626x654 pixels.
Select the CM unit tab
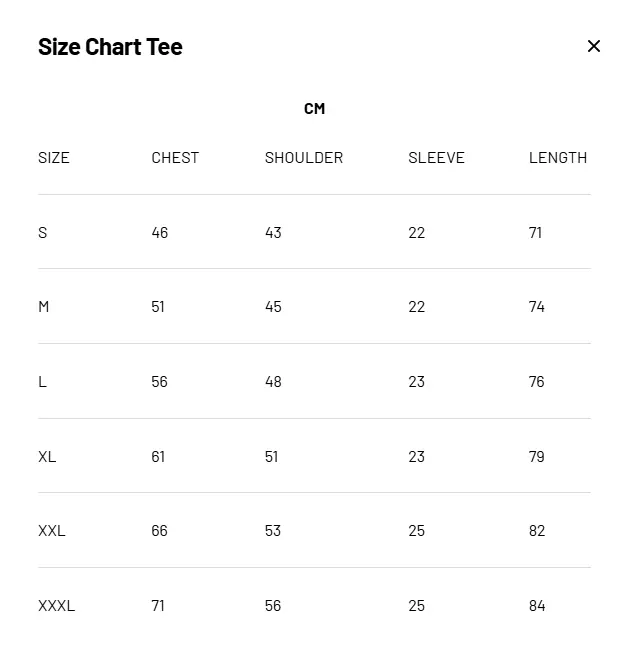tap(314, 108)
